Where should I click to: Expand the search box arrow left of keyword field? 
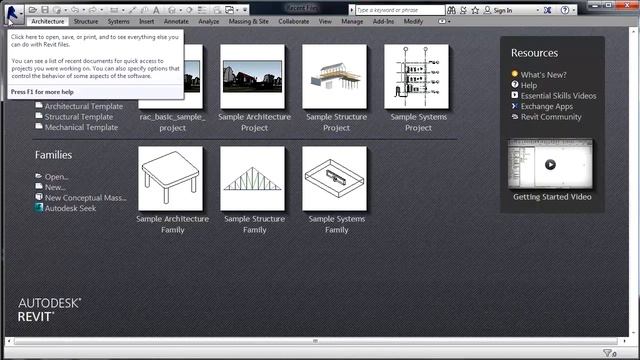tap(351, 10)
